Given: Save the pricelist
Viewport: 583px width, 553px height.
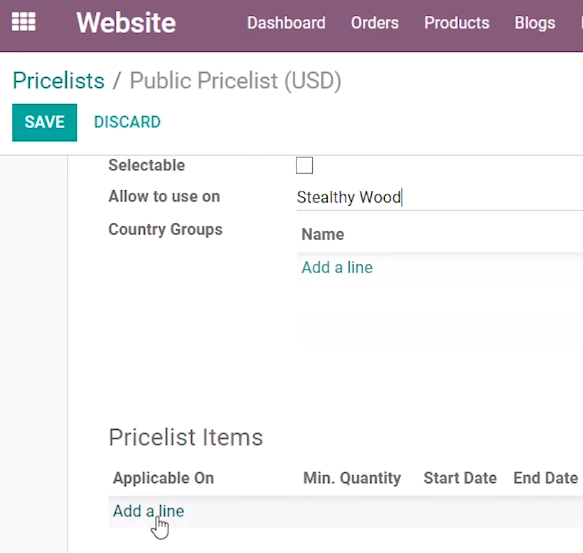Looking at the screenshot, I should tap(45, 122).
